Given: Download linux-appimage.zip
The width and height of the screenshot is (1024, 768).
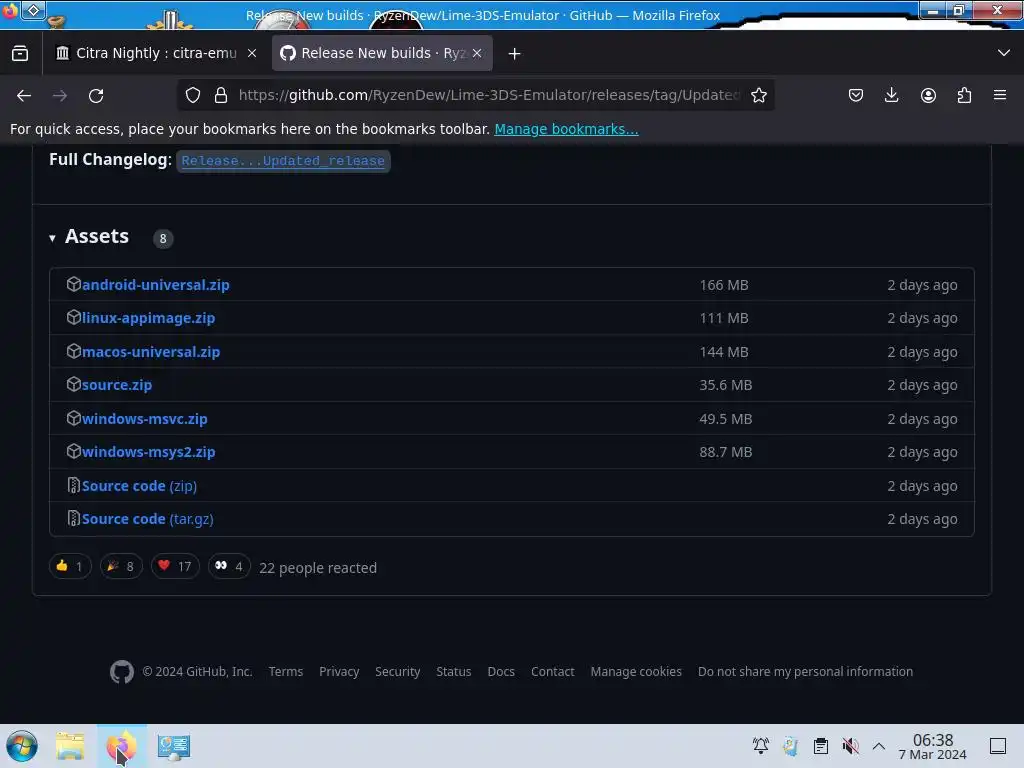Looking at the screenshot, I should coord(148,318).
